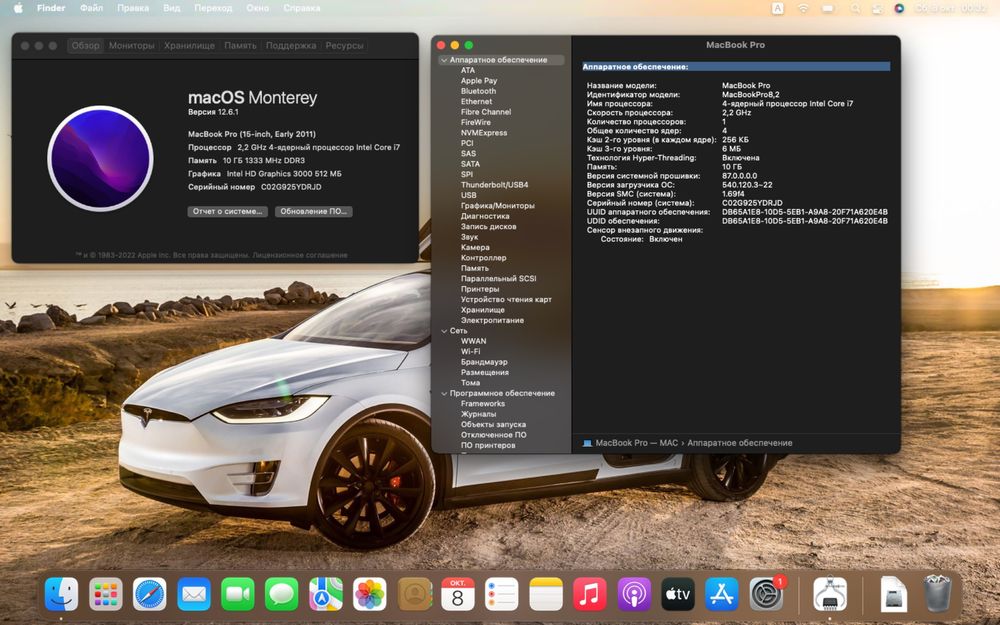The width and height of the screenshot is (1000, 625).
Task: Select Электропитание in the sidebar
Action: (492, 320)
